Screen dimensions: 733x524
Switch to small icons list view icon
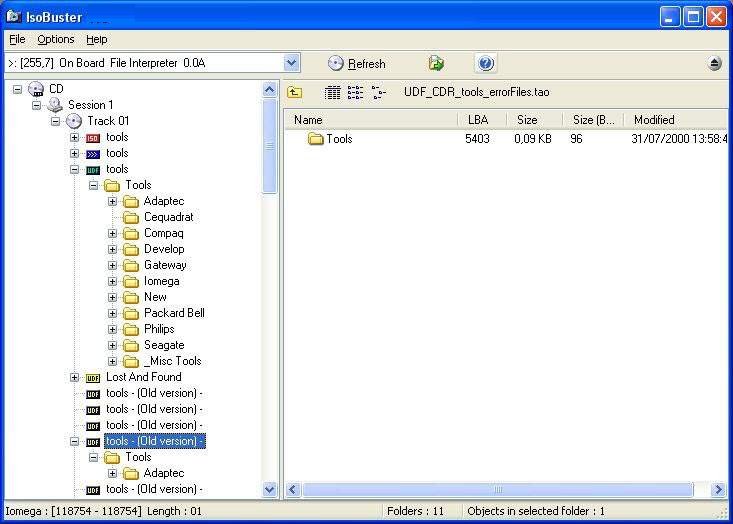(x=355, y=93)
